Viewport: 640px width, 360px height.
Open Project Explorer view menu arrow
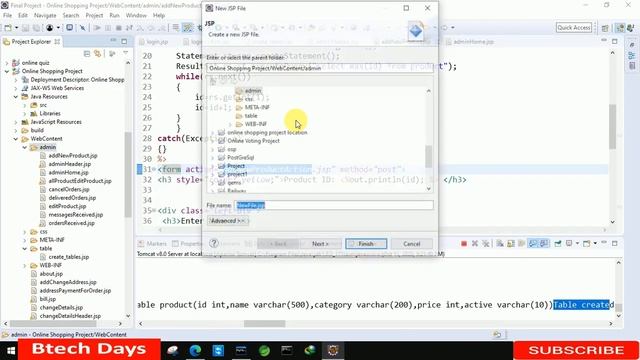126,53
